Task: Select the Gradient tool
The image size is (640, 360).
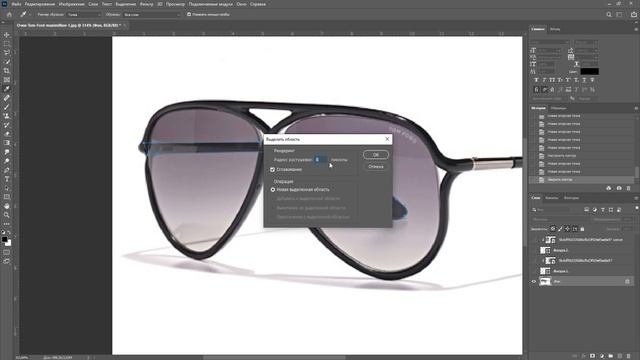Action: click(x=7, y=143)
